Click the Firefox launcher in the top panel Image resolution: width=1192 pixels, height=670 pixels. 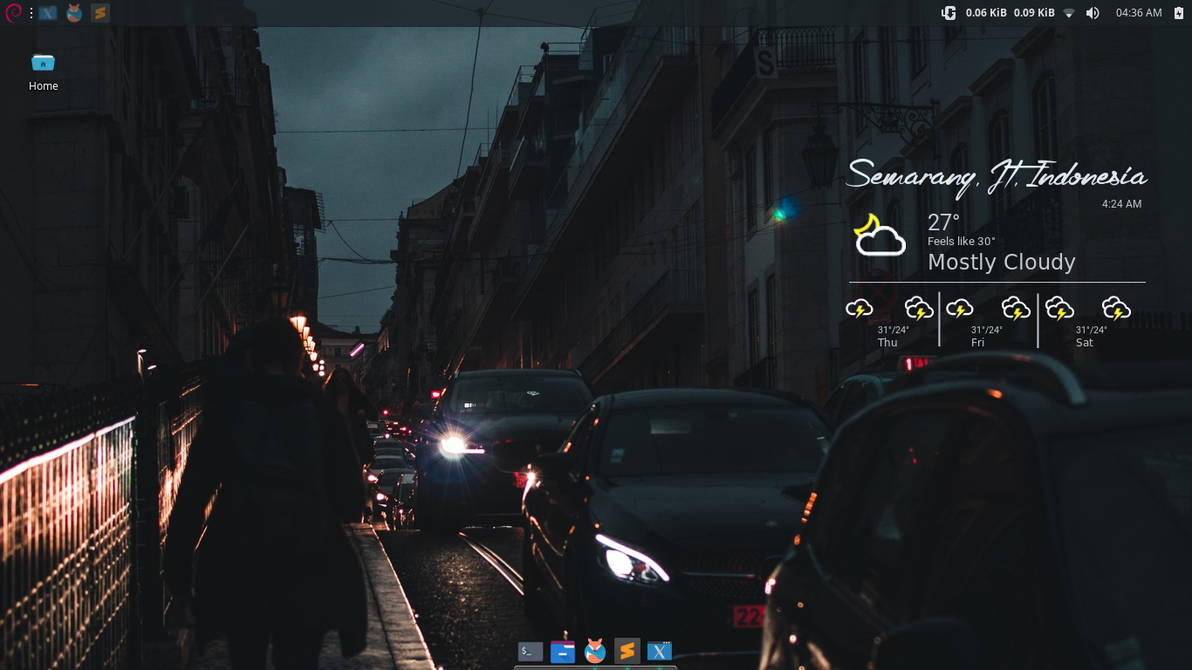pyautogui.click(x=74, y=13)
